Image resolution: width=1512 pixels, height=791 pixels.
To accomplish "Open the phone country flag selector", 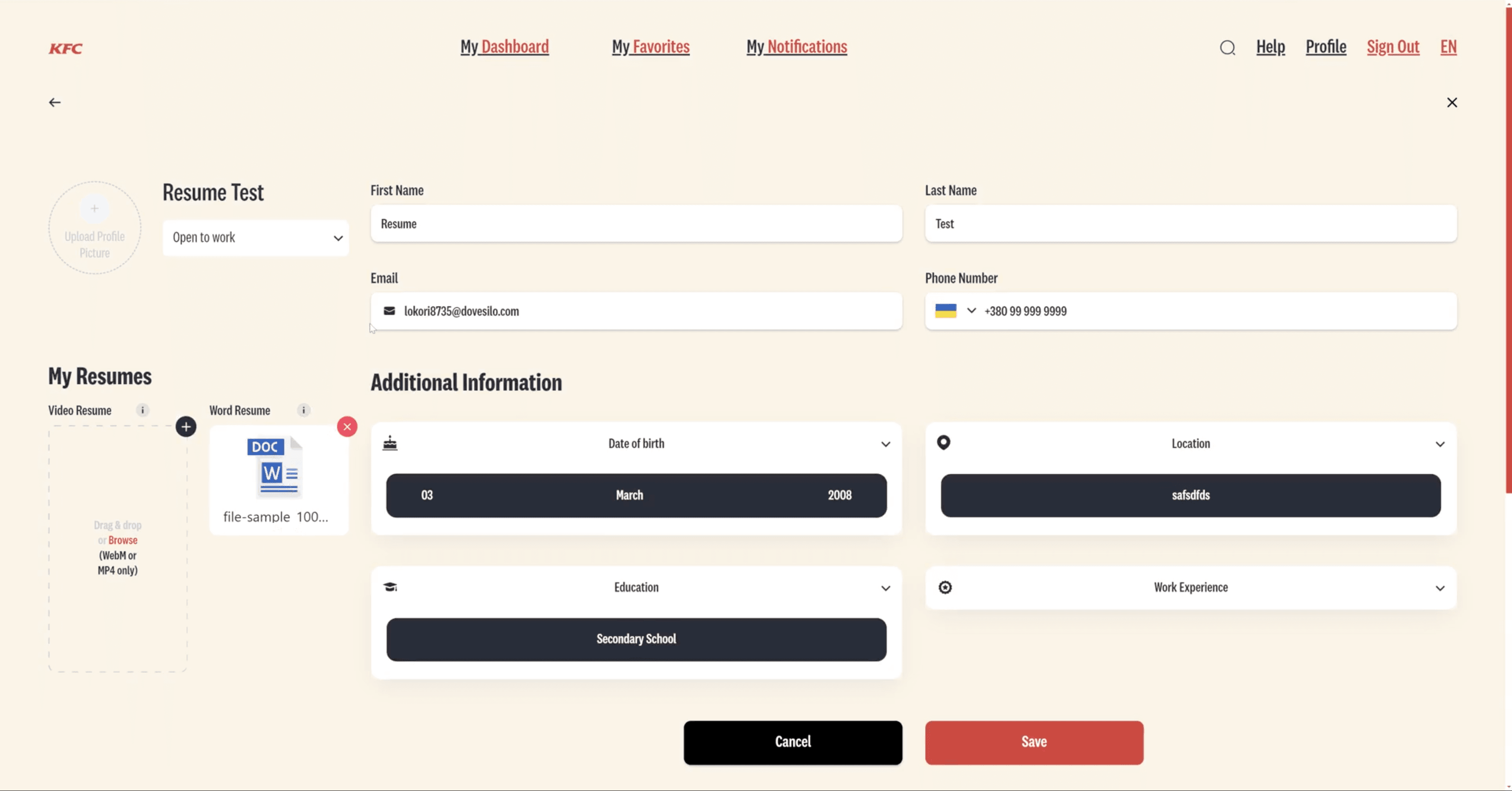I will click(955, 311).
